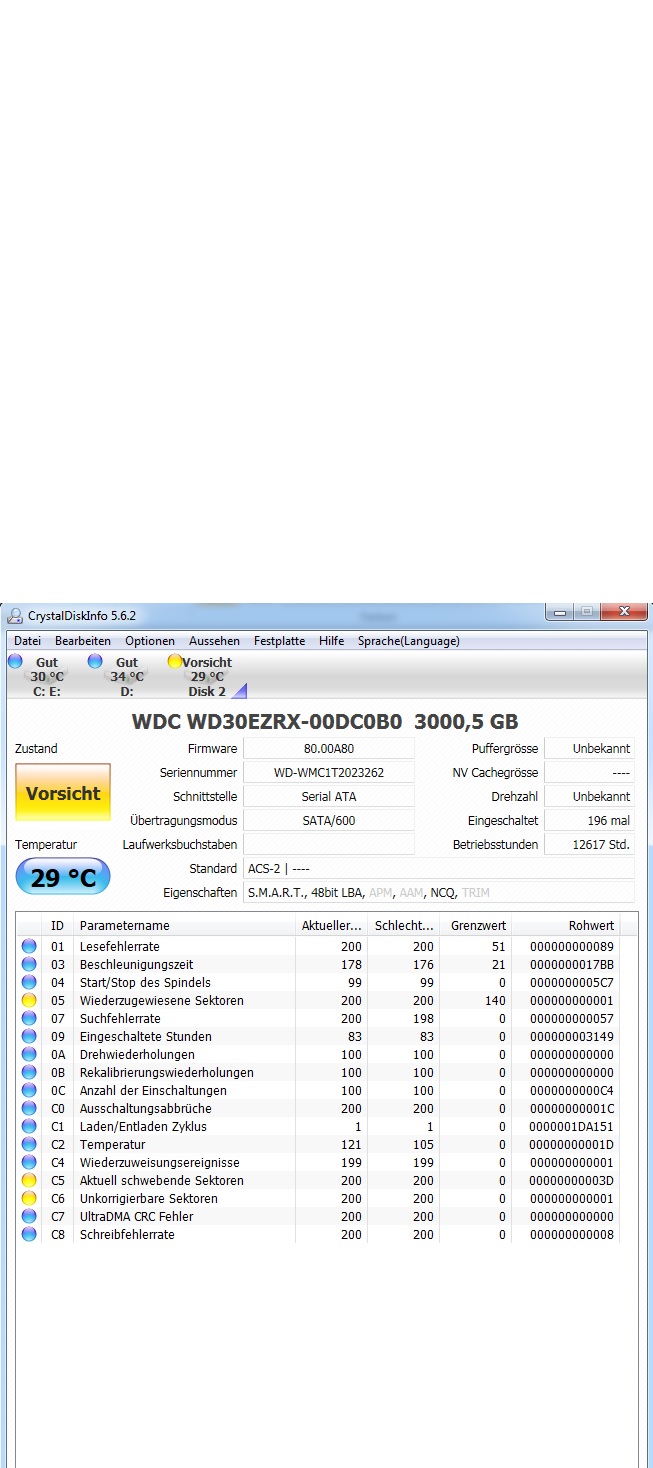653x1468 pixels.
Task: Click status icon for Rekalibrierungswiederholungen
Action: (29, 1072)
